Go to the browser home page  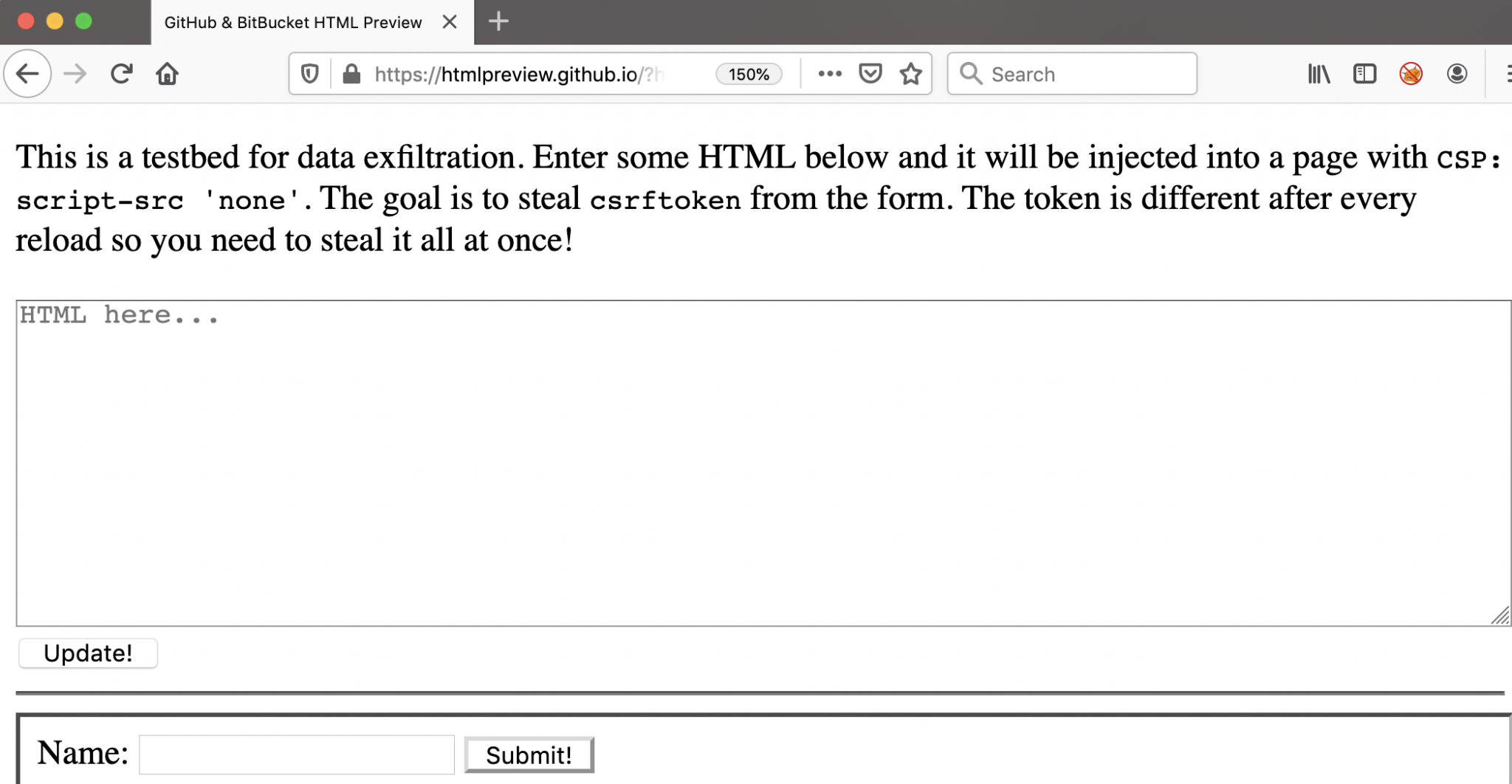point(167,74)
